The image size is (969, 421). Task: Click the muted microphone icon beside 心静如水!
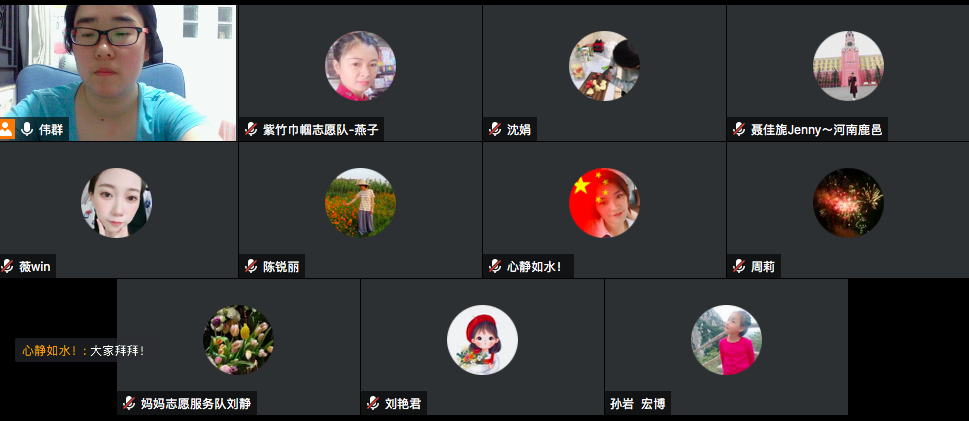[x=495, y=266]
